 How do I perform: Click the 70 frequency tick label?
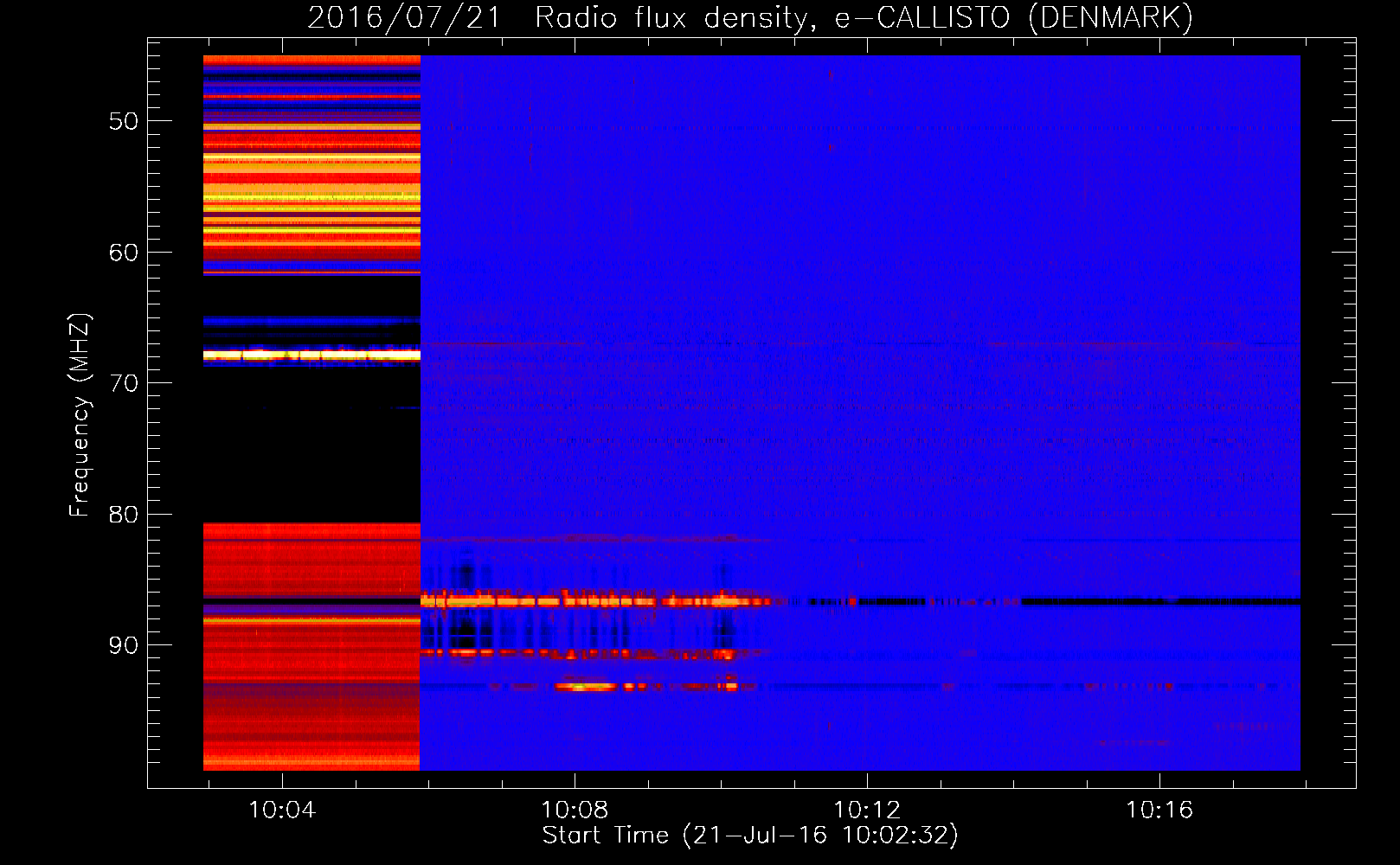coord(124,383)
